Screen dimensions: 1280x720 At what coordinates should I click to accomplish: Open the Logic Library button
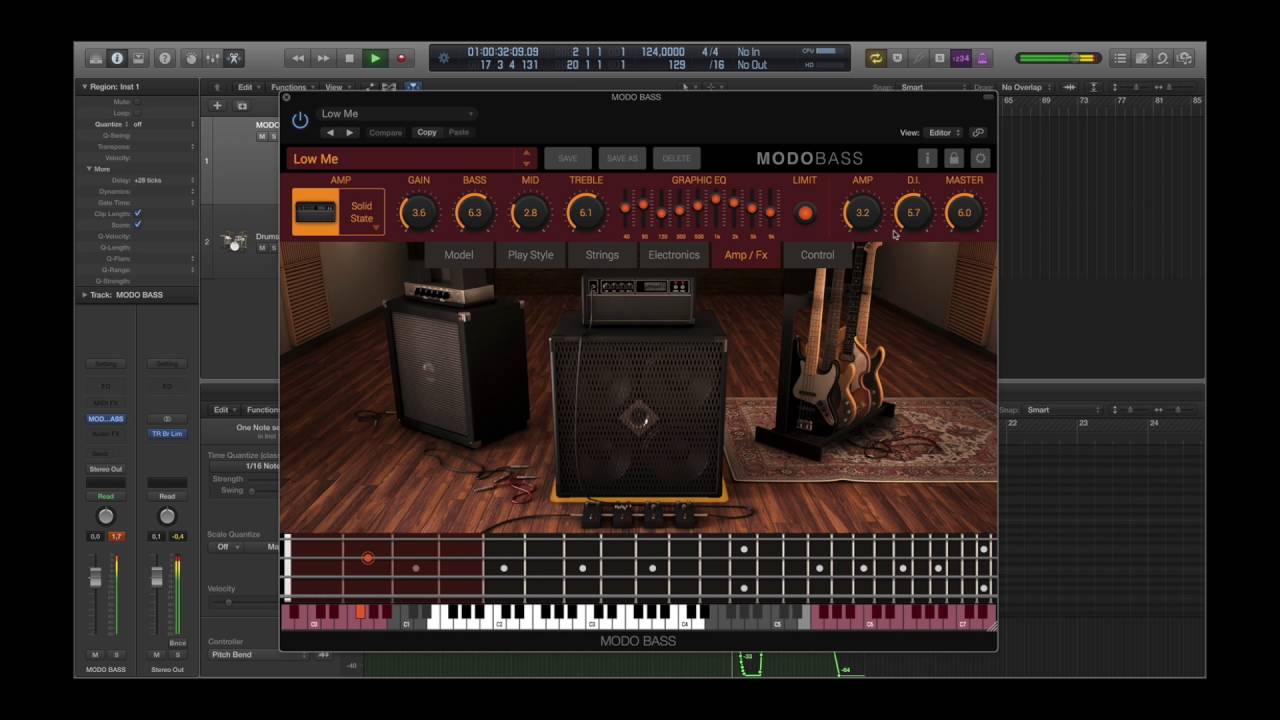coord(95,59)
